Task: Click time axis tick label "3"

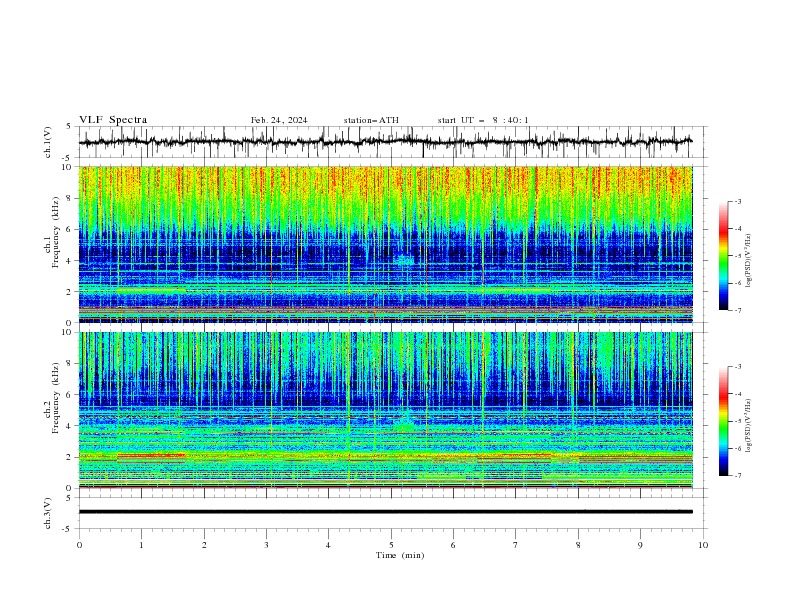Action: 266,545
